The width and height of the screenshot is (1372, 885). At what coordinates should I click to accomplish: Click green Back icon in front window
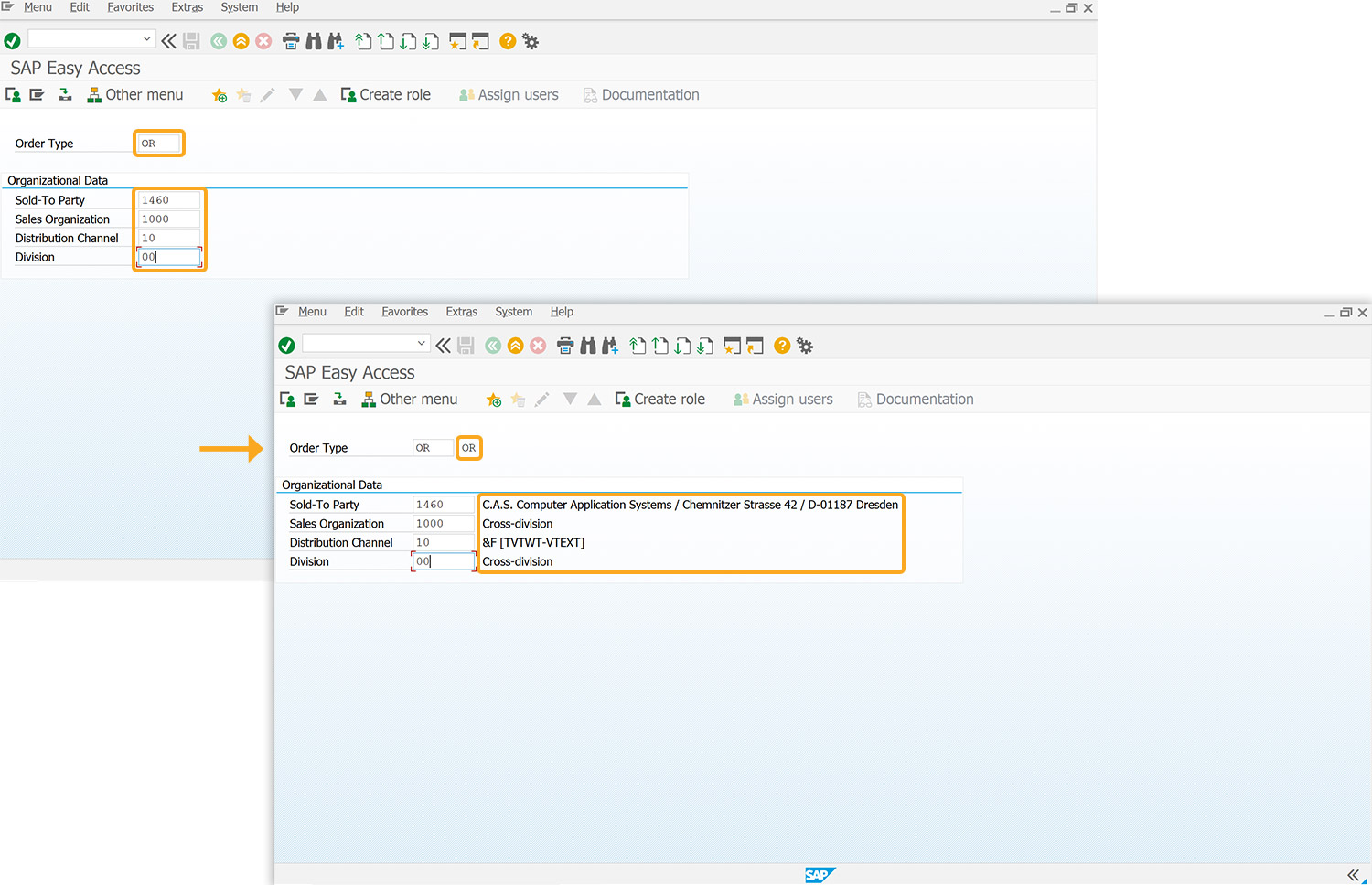point(493,346)
